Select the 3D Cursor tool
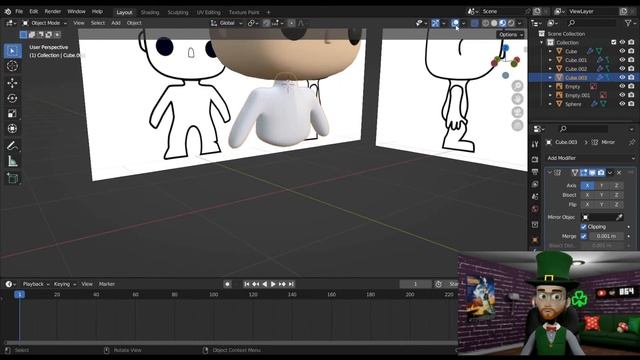640x360 pixels. point(12,66)
